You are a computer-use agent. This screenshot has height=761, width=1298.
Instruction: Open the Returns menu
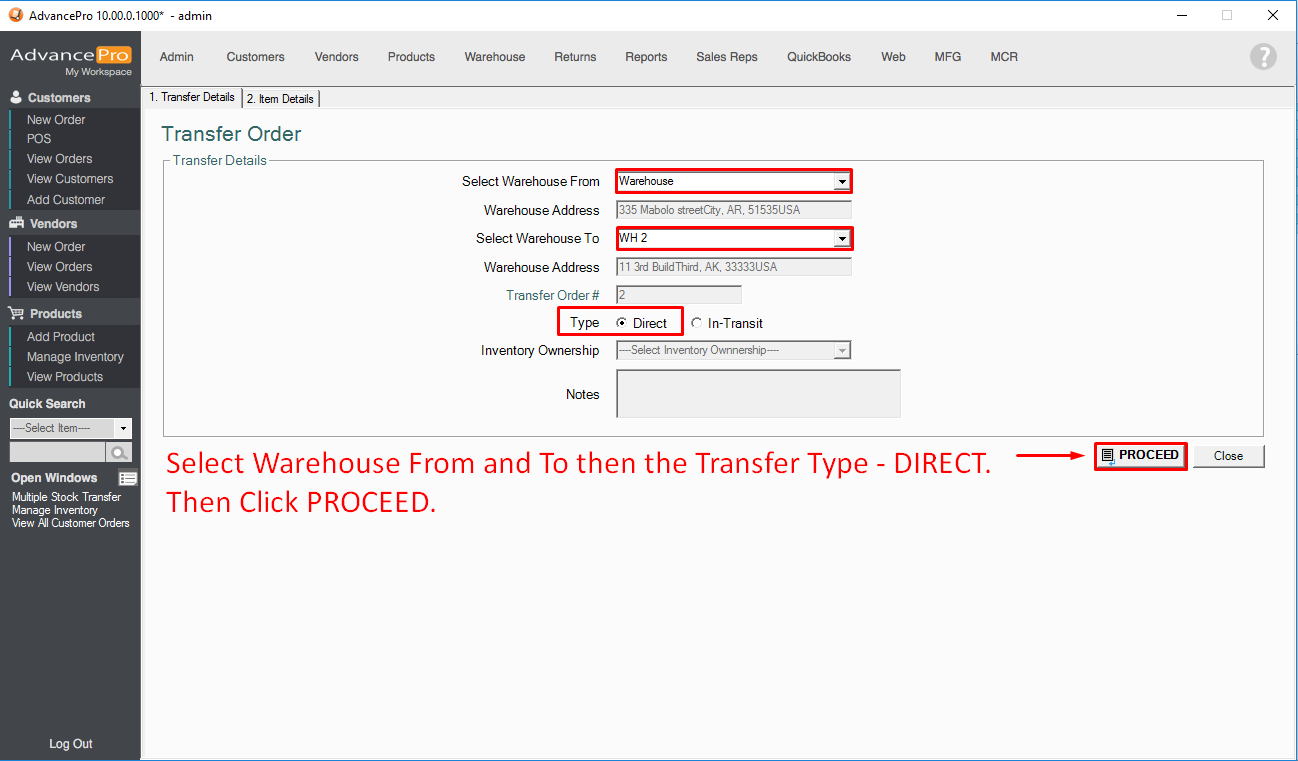(575, 57)
